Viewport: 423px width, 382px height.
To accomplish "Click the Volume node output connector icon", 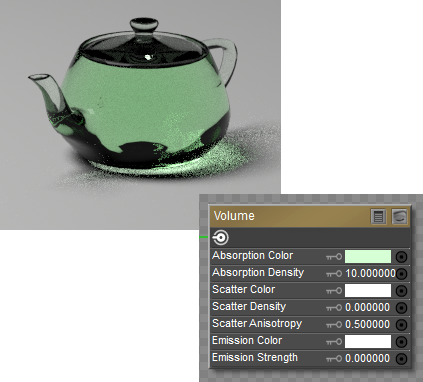I will [221, 238].
